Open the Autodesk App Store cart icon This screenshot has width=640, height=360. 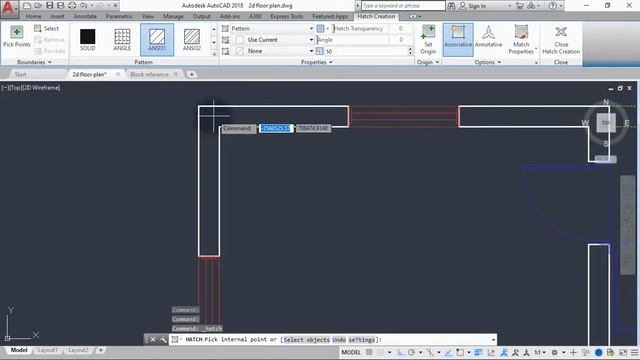tap(520, 6)
